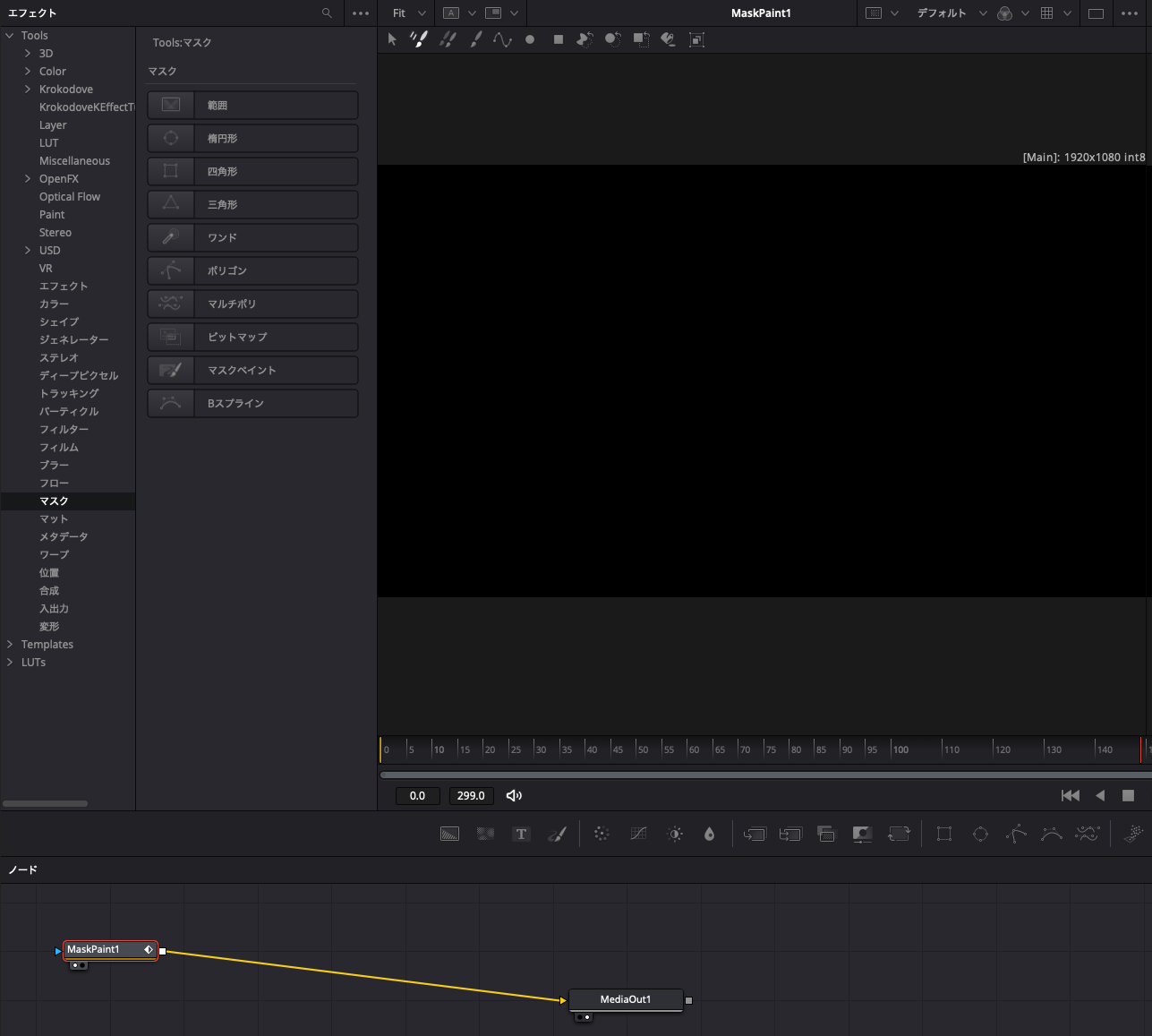
Task: Add a Rectangle mask from node toolbar
Action: [x=944, y=834]
